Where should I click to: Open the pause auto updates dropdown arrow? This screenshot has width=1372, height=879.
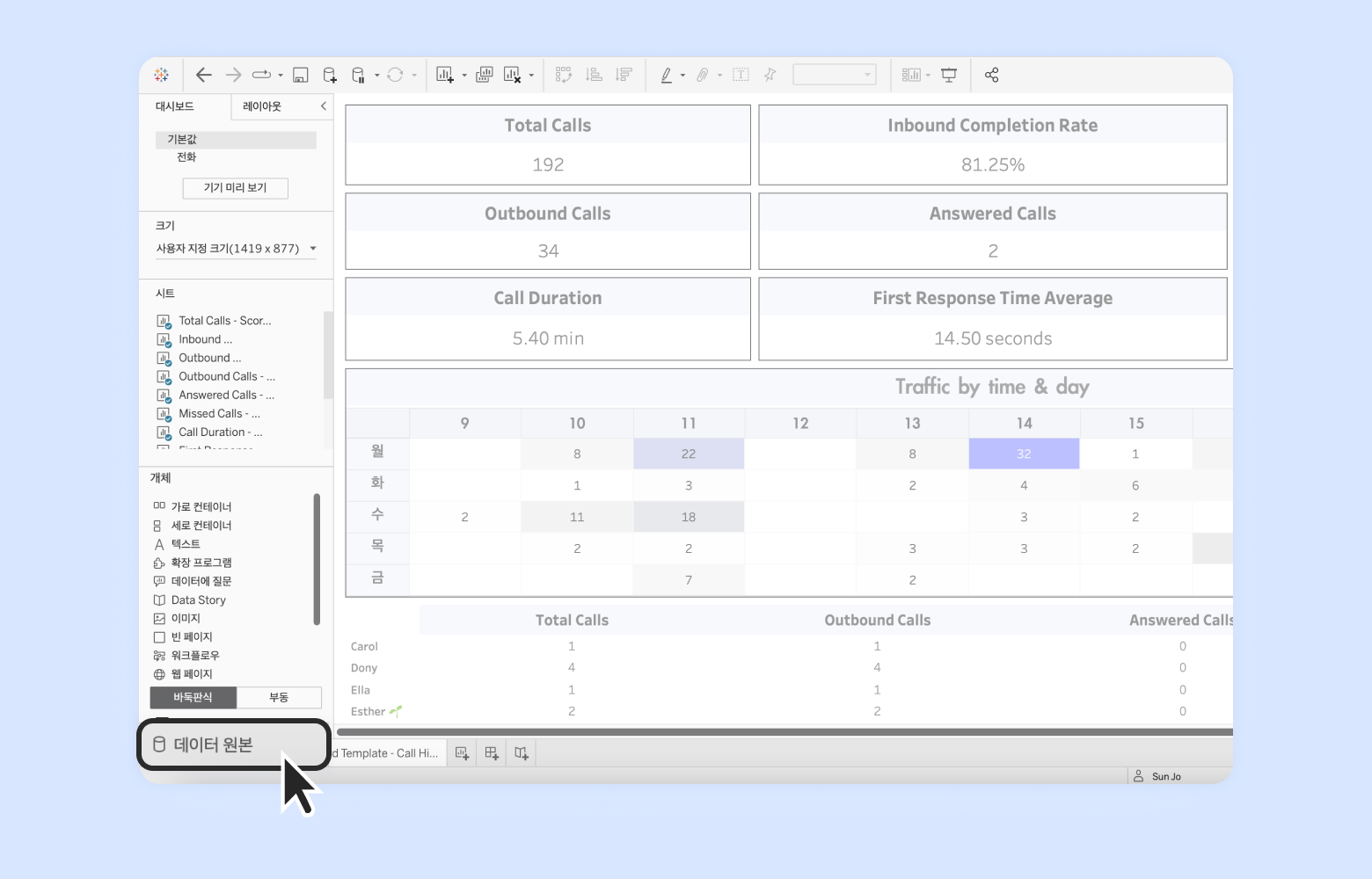377,76
